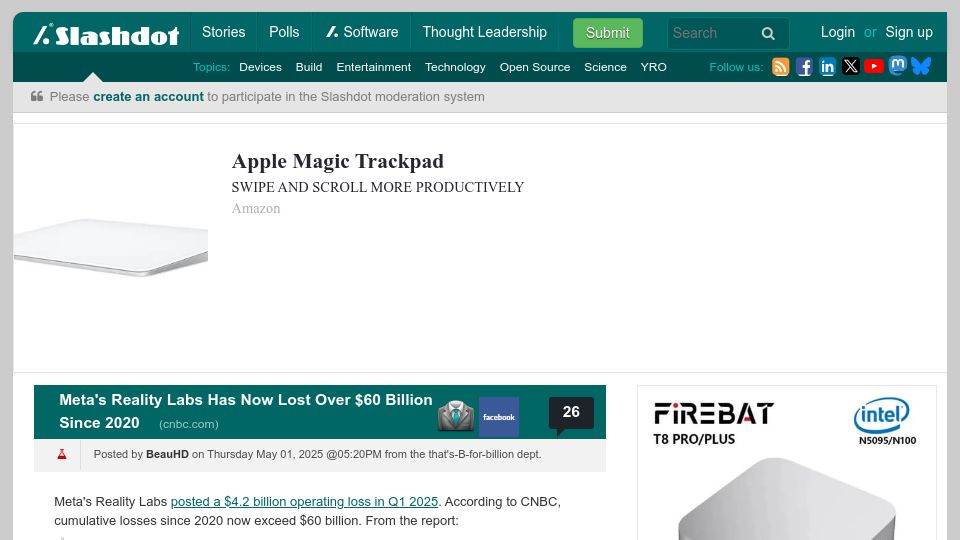The image size is (960, 540).
Task: Click the FIREBAT mini PC product image
Action: [x=787, y=499]
